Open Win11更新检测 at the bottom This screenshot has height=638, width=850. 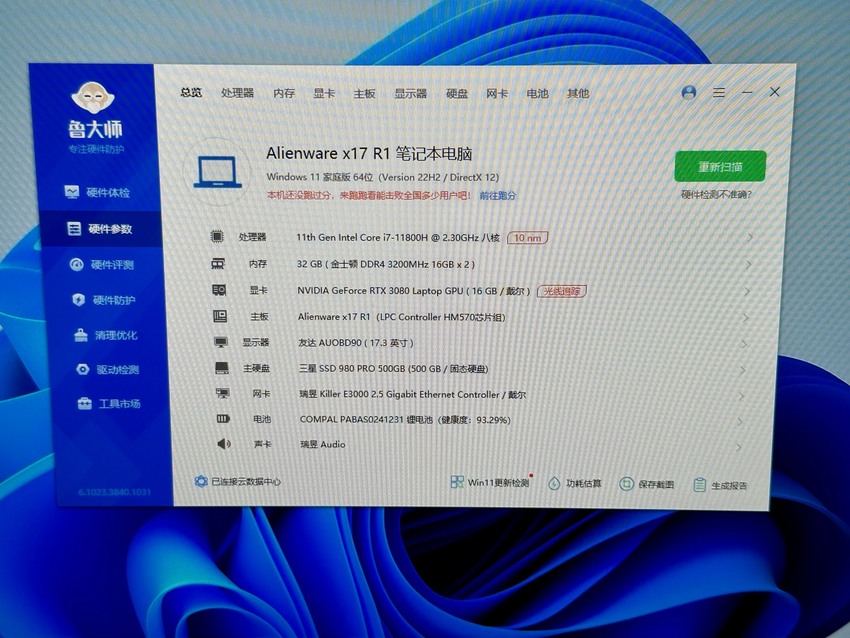coord(490,482)
